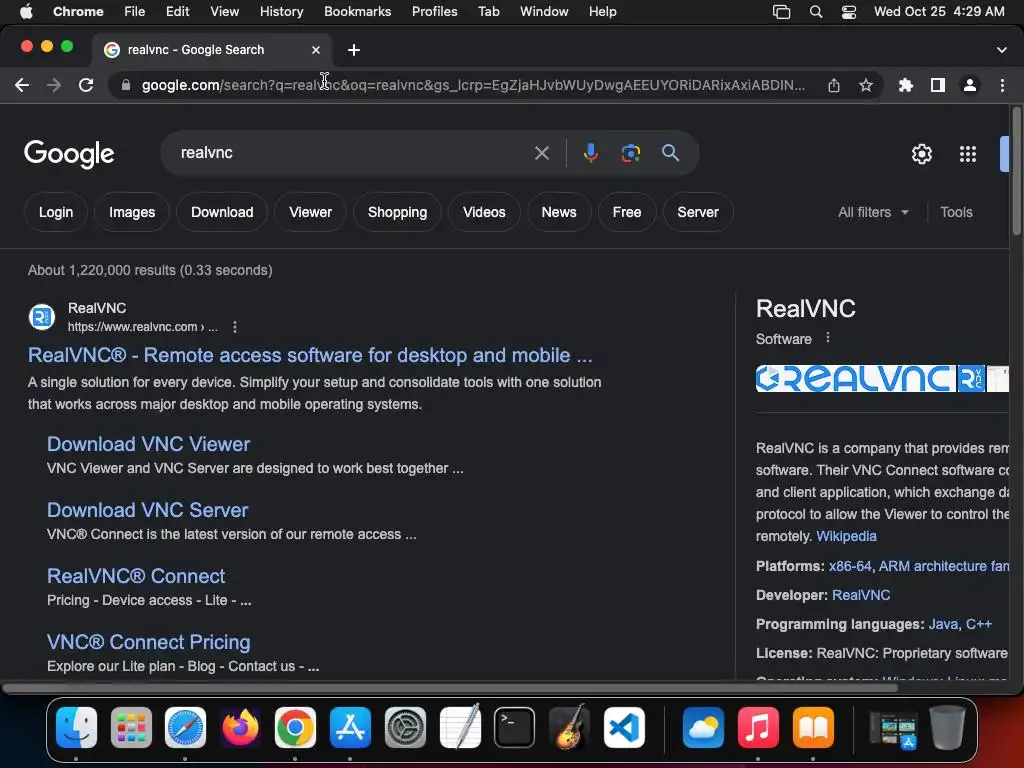This screenshot has width=1024, height=768.
Task: Apply the Shopping search chip
Action: coord(397,212)
